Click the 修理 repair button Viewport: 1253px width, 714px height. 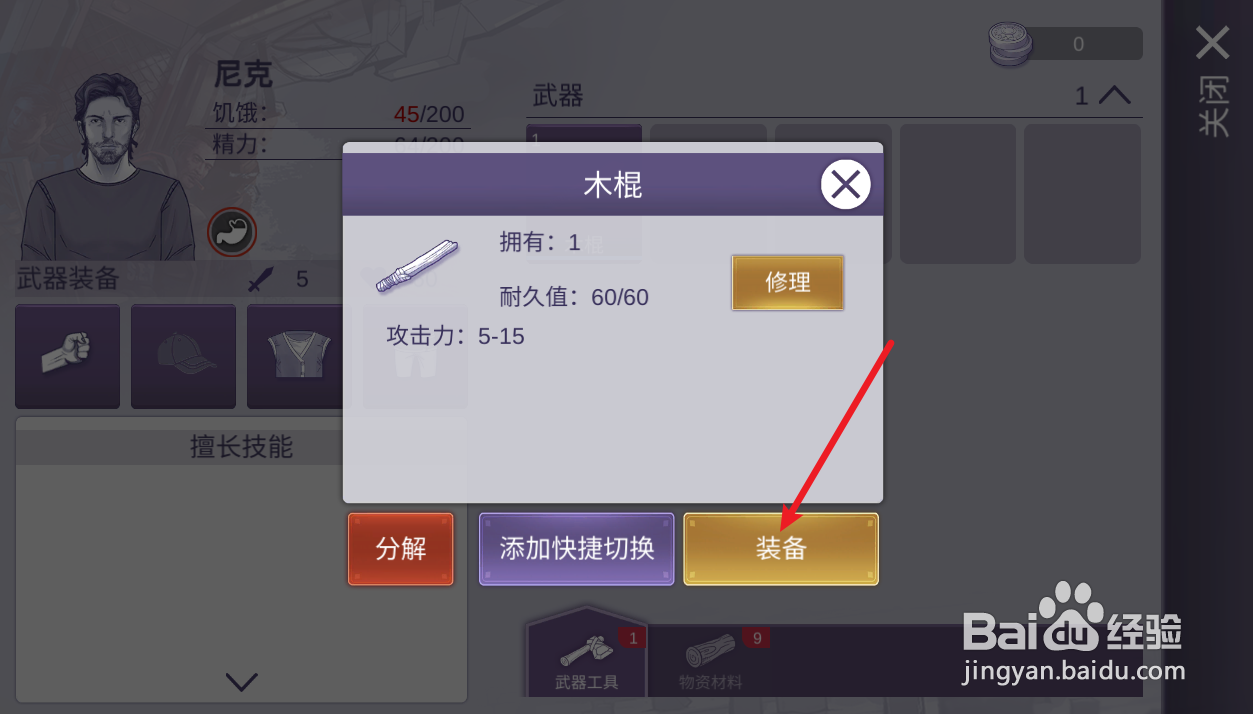point(788,282)
